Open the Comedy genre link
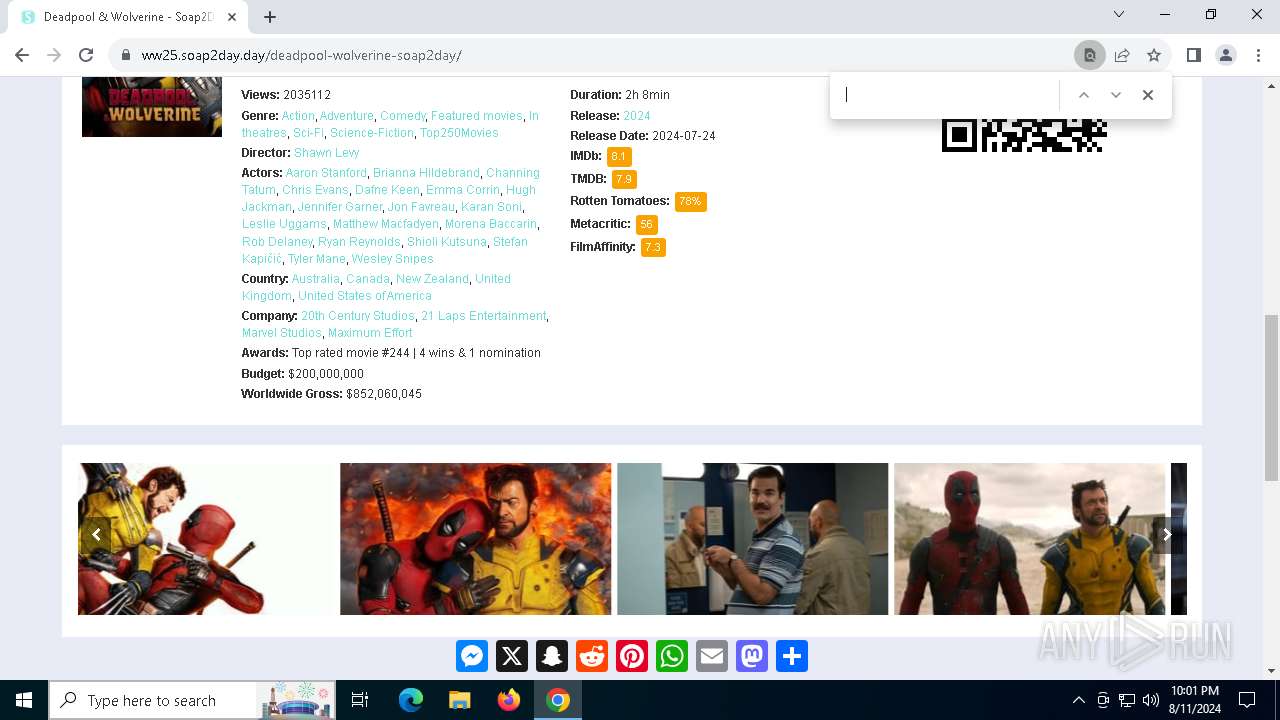 click(x=403, y=116)
